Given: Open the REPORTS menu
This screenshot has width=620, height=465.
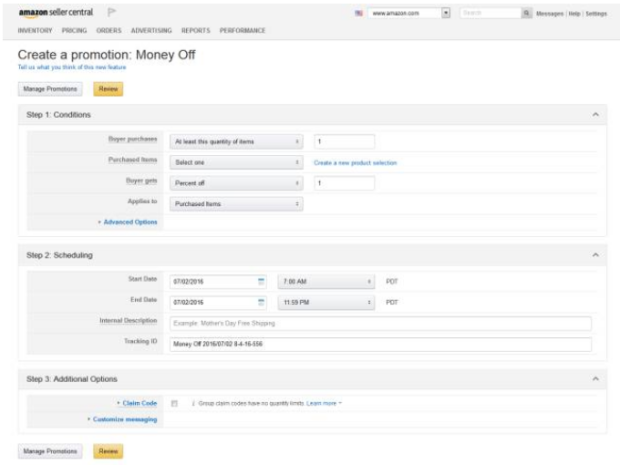Looking at the screenshot, I should click(196, 30).
